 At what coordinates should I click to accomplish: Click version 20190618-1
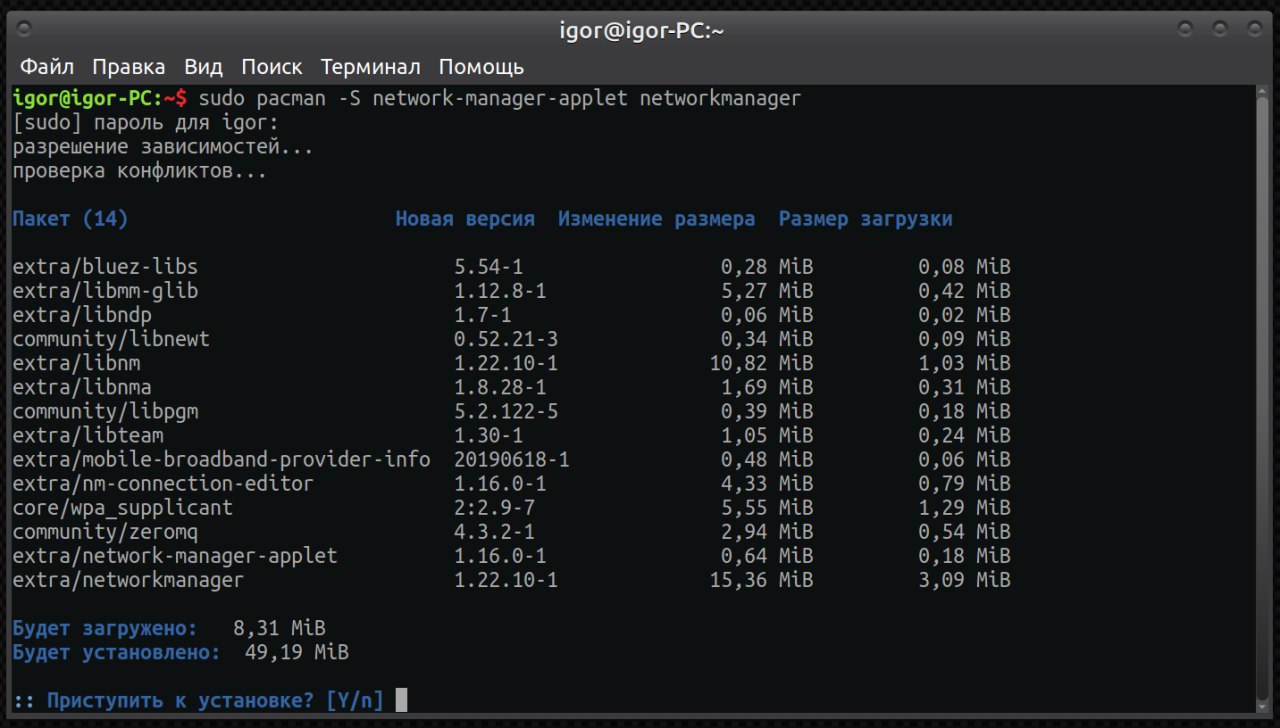click(x=512, y=459)
